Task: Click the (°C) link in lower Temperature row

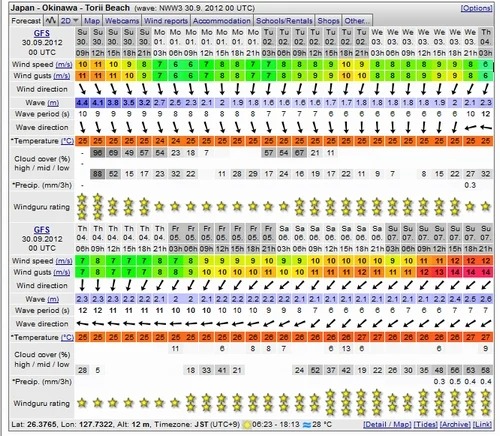Action: pyautogui.click(x=67, y=337)
